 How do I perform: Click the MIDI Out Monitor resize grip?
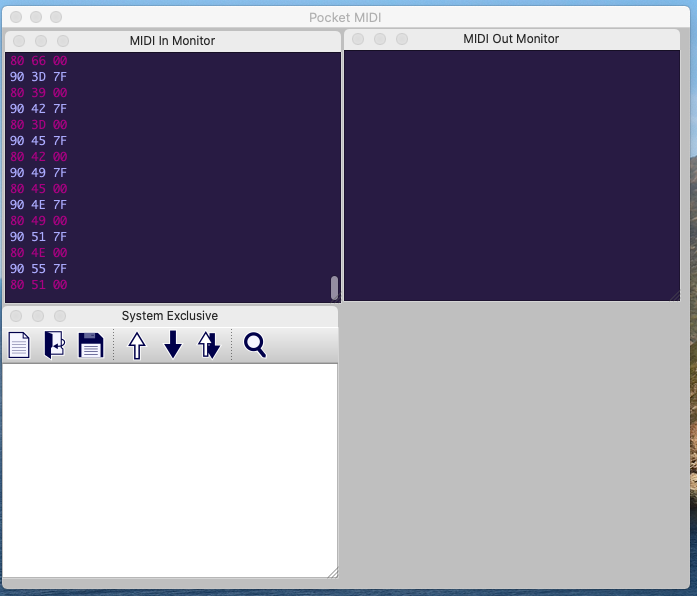click(675, 296)
